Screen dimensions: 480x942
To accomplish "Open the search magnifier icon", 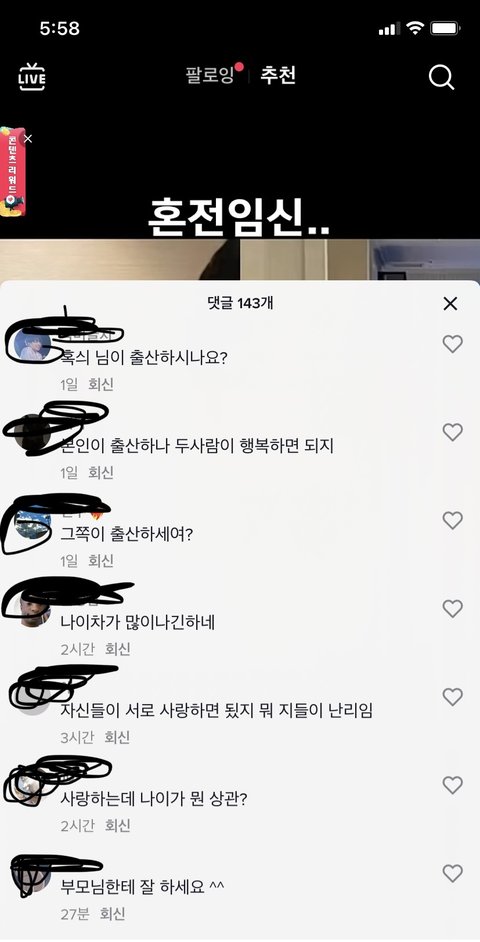I will tap(442, 77).
